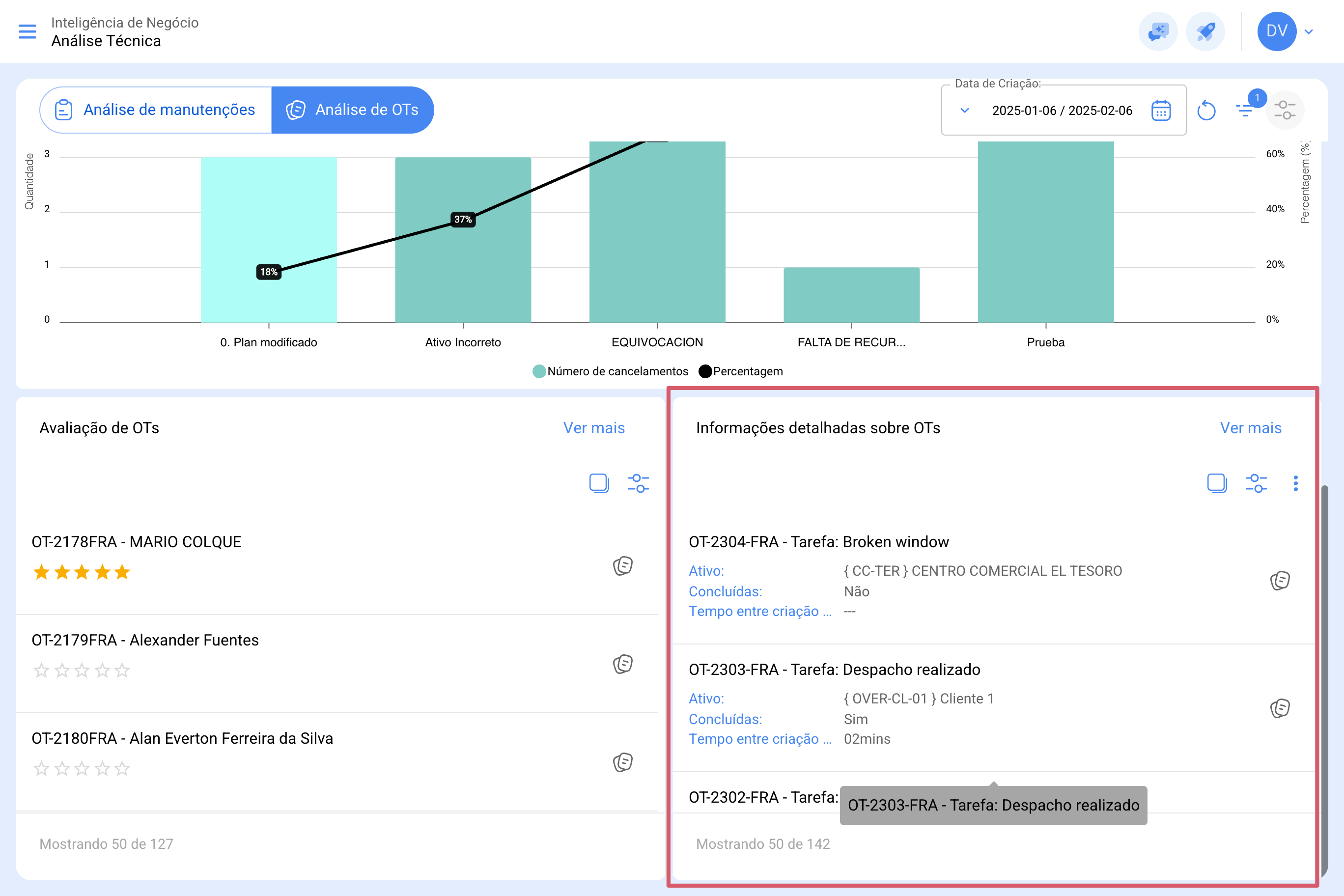Viewport: 1344px width, 896px height.
Task: Click the five-star rating of OT-2178FRA
Action: tap(82, 572)
